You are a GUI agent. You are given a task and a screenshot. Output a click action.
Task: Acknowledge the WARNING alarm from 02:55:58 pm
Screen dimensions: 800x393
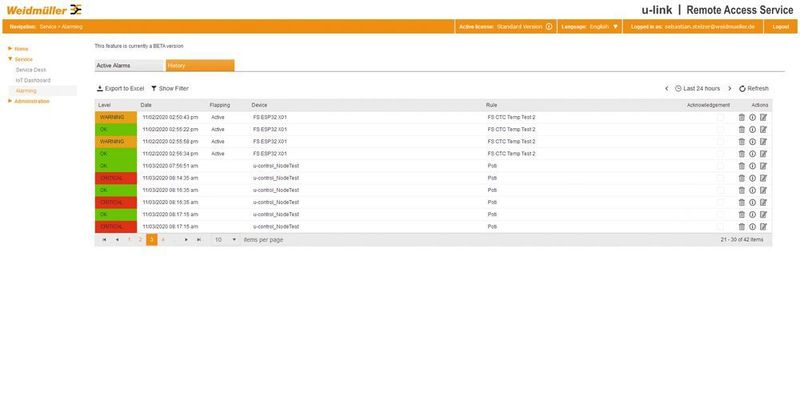(x=720, y=141)
